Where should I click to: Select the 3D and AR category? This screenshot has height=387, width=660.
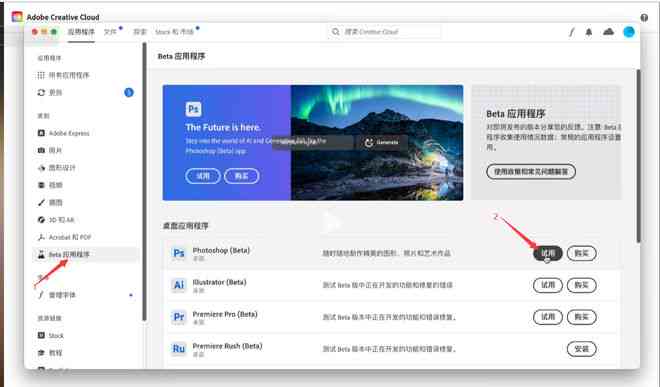[56, 220]
